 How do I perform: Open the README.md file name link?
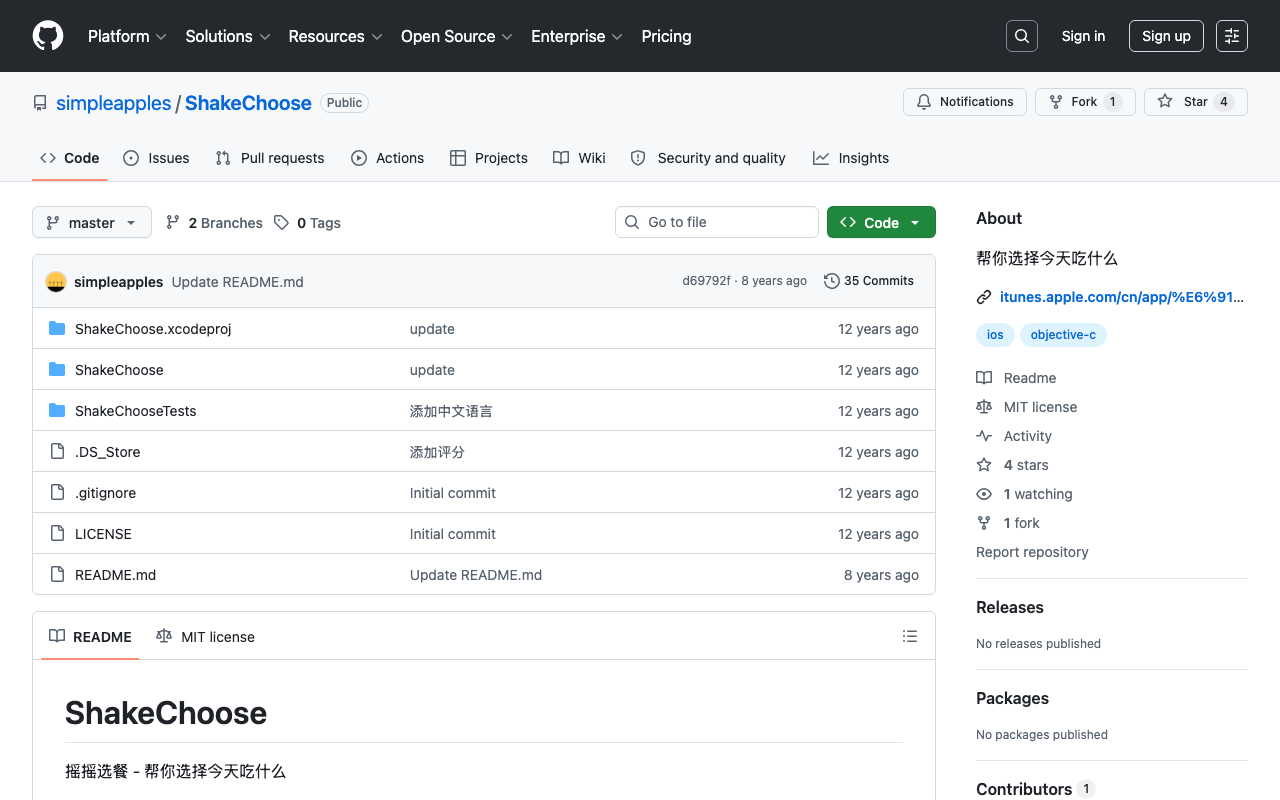[115, 575]
